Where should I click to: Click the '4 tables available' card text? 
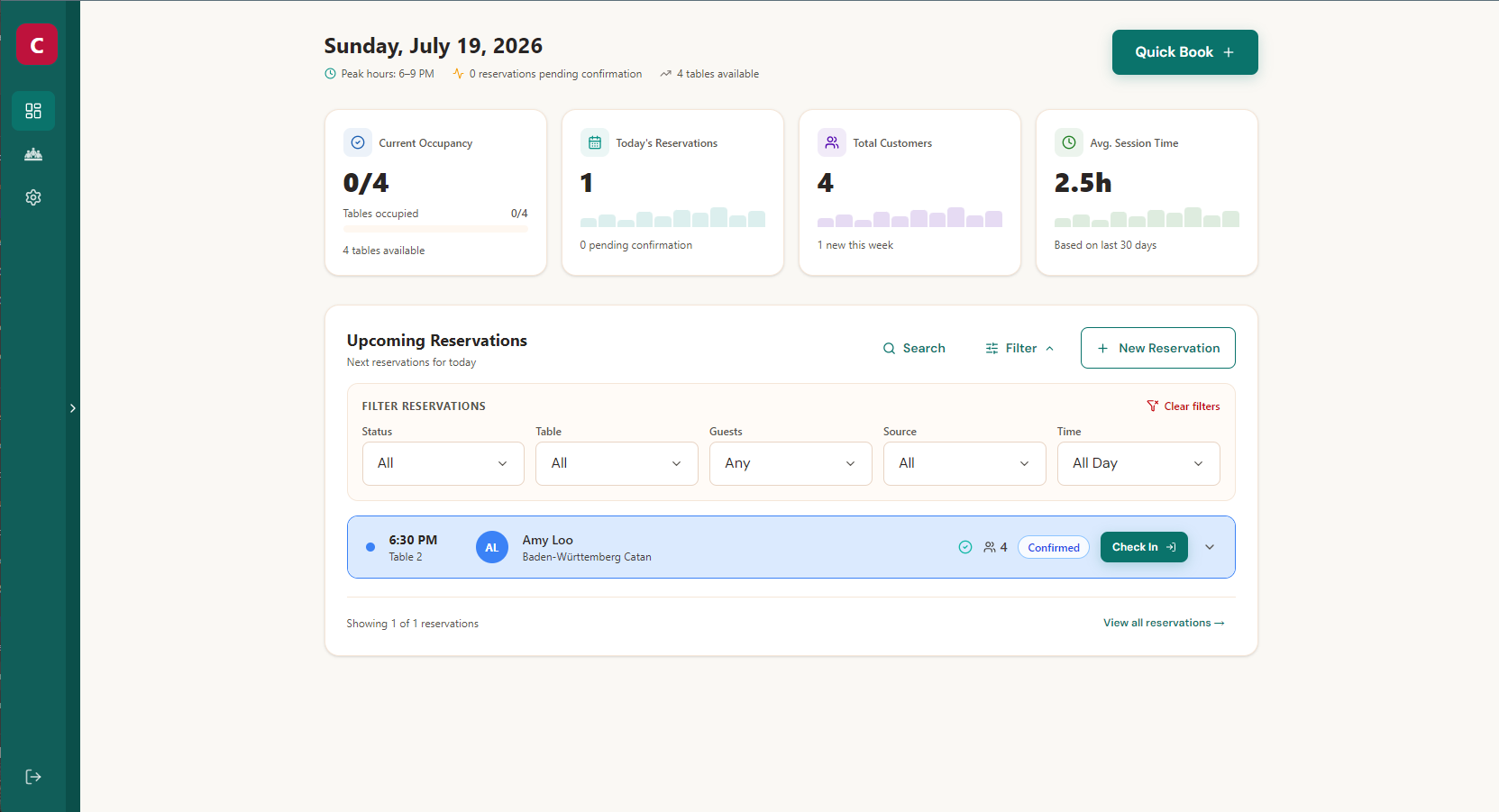coord(383,251)
